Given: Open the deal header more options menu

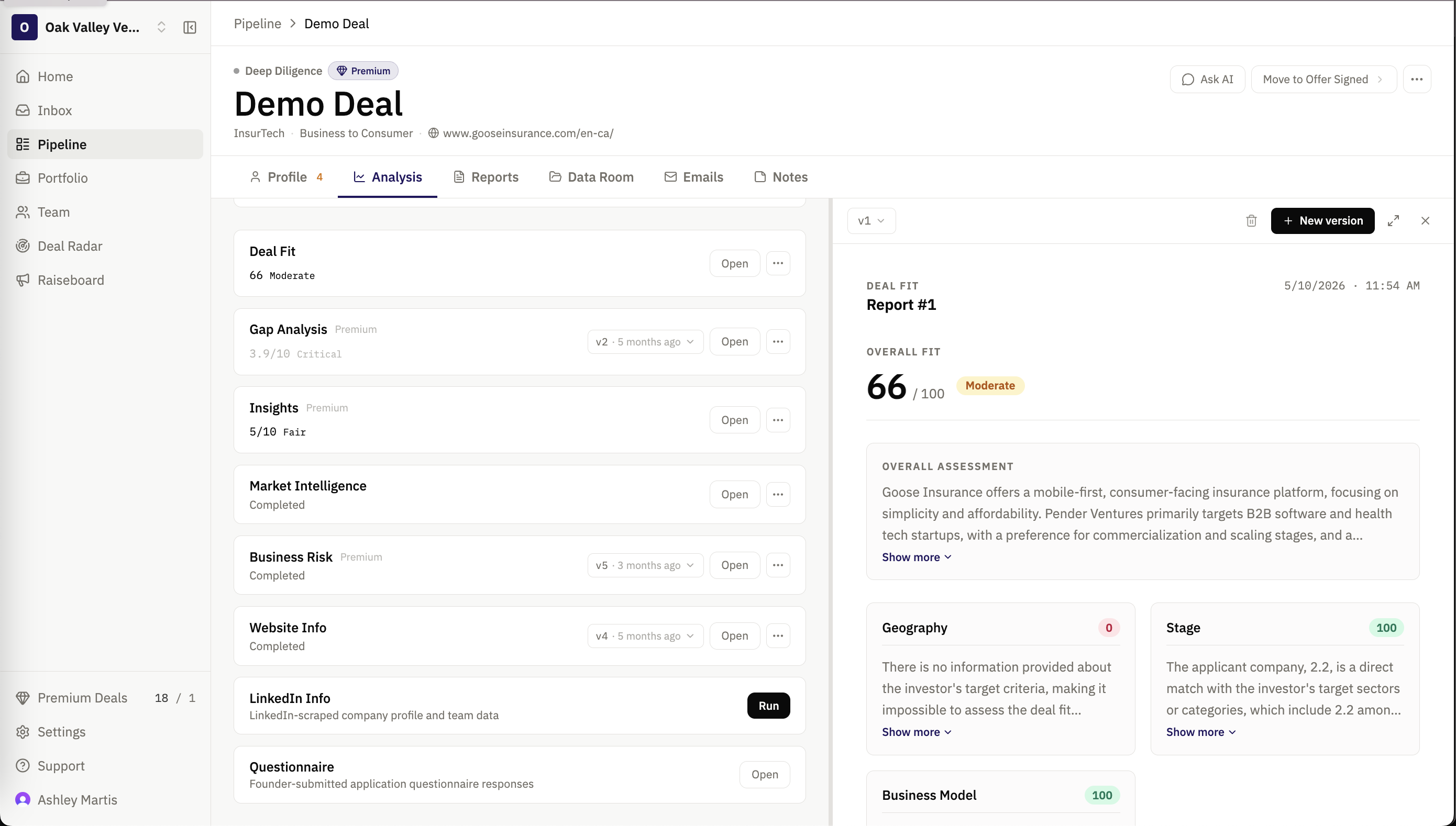Looking at the screenshot, I should tap(1417, 80).
